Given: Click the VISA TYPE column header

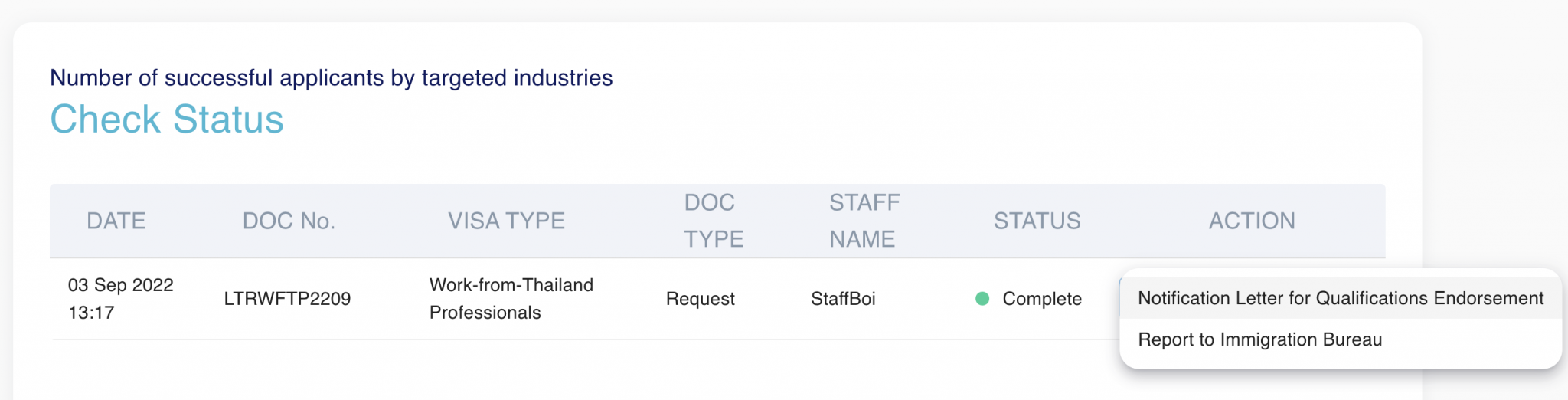Looking at the screenshot, I should (506, 221).
